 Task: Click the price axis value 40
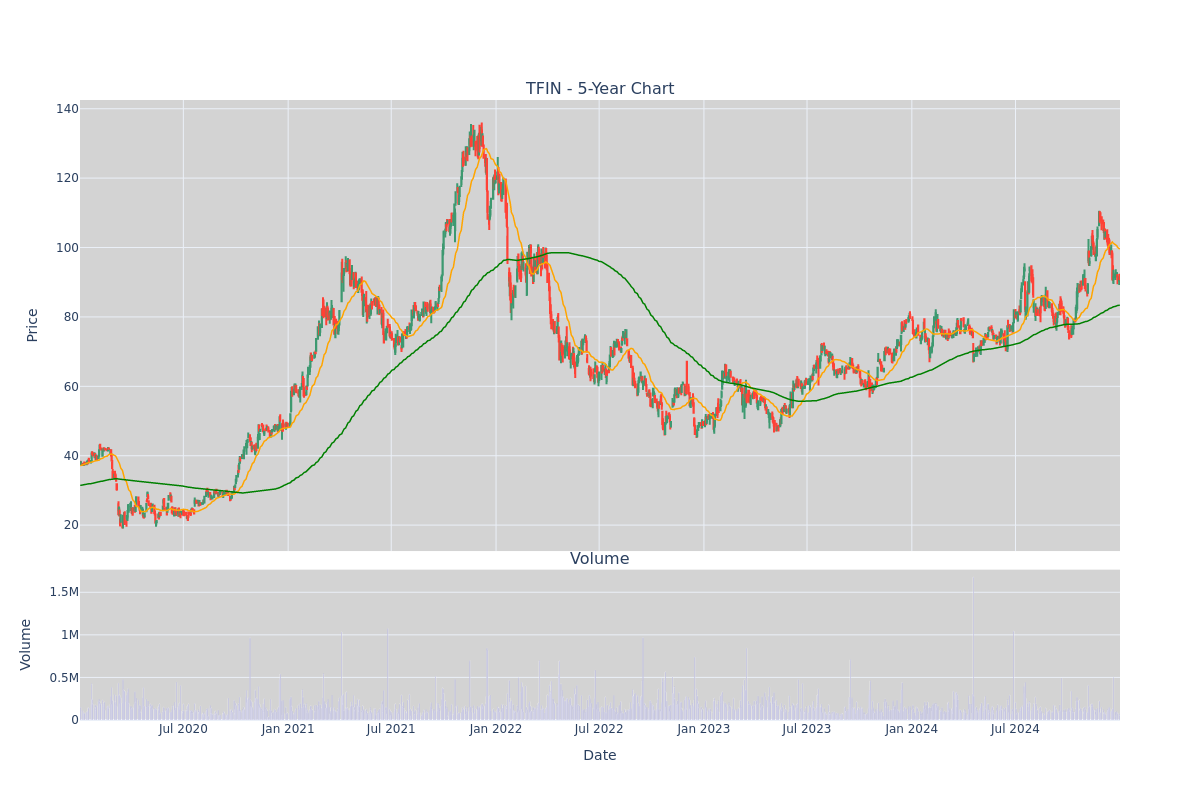tap(70, 456)
